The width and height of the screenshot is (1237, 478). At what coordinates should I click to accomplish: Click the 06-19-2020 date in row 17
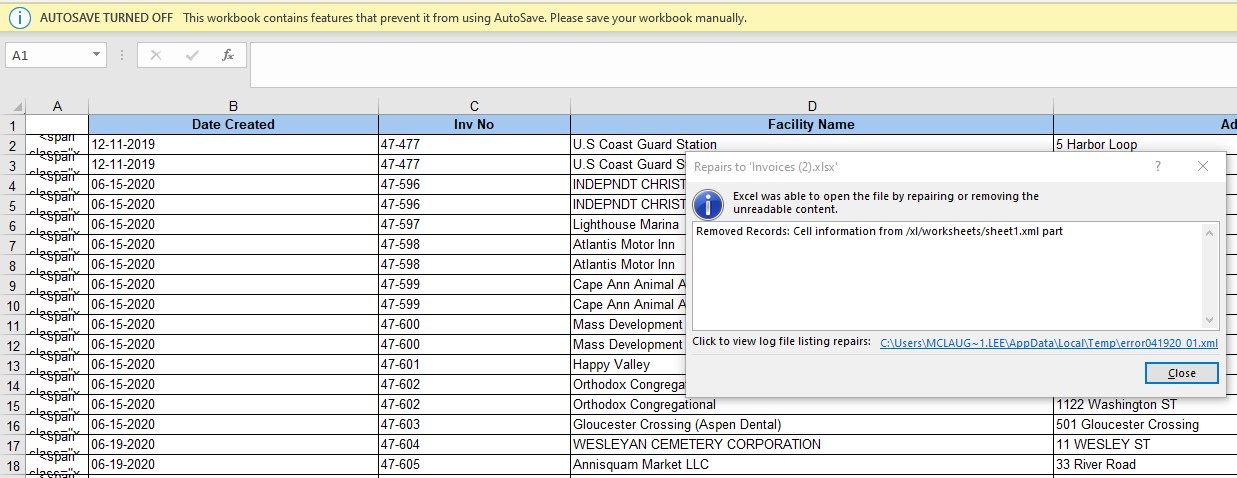click(x=233, y=445)
